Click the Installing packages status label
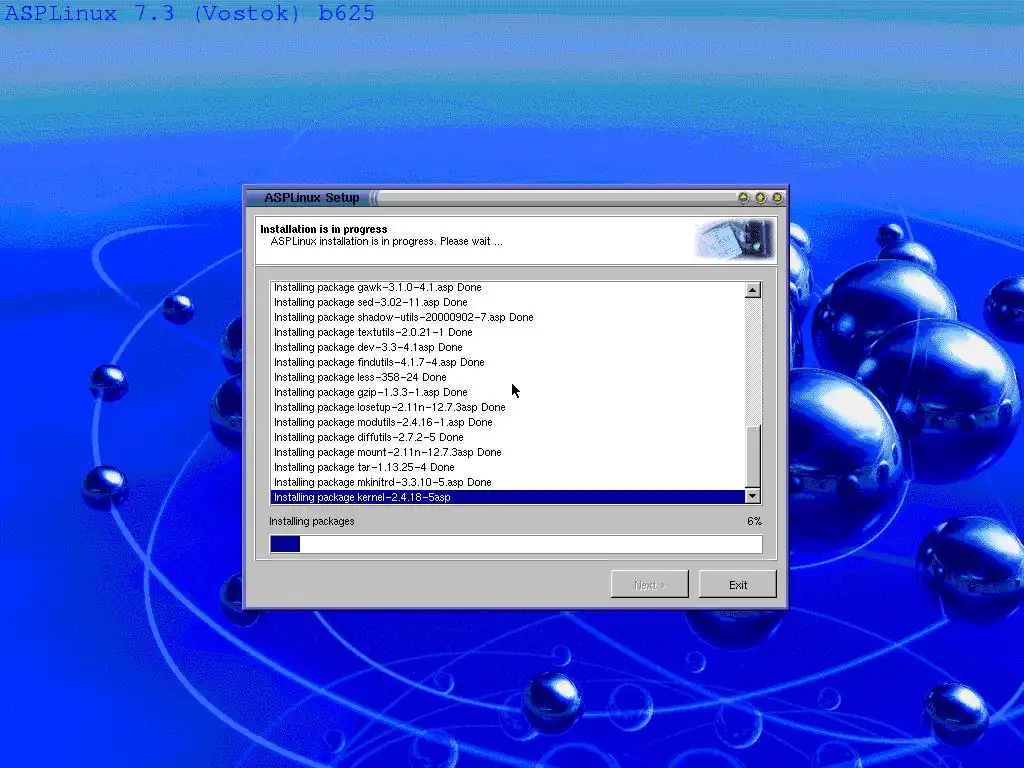Image resolution: width=1024 pixels, height=768 pixels. (312, 521)
